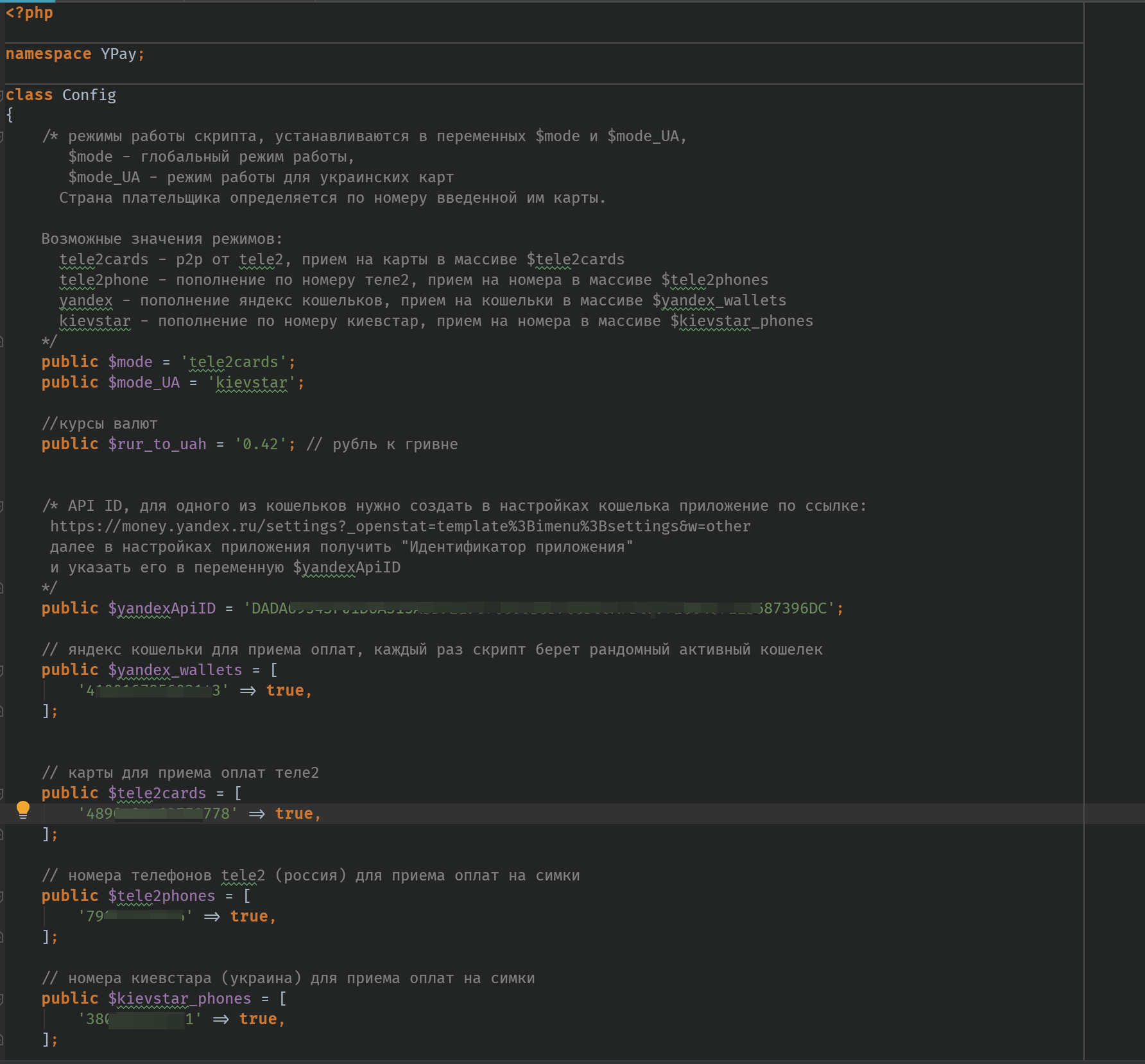1145x1064 pixels.
Task: Collapse the class Config fold marker
Action: coord(2,95)
